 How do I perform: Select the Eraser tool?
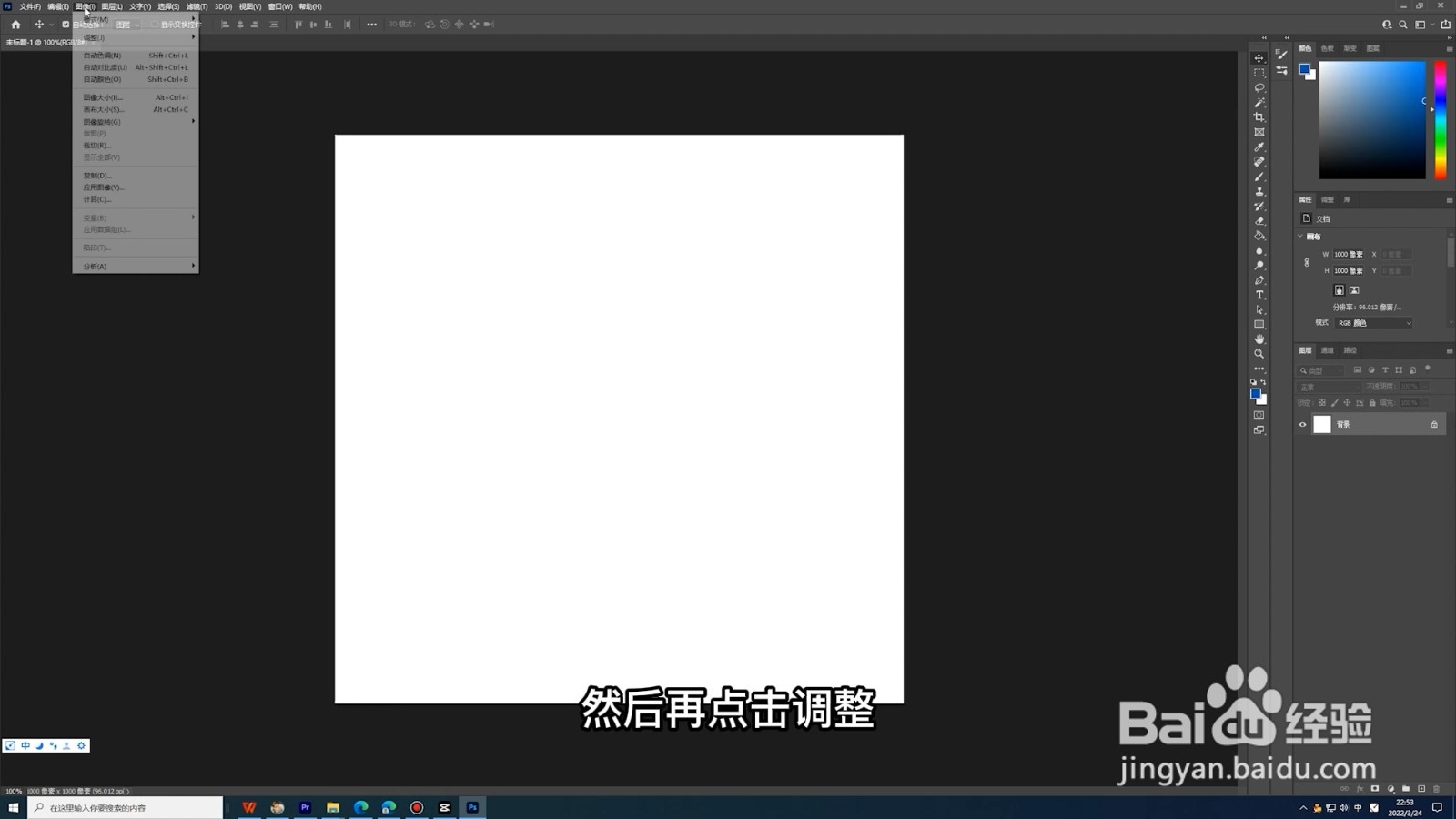(1259, 221)
